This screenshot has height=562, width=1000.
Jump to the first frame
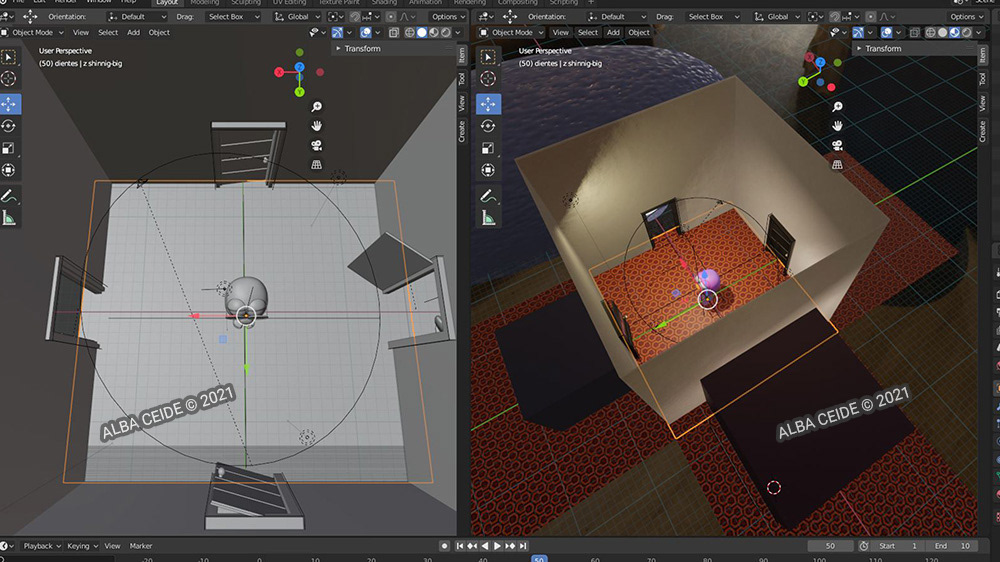coord(460,546)
